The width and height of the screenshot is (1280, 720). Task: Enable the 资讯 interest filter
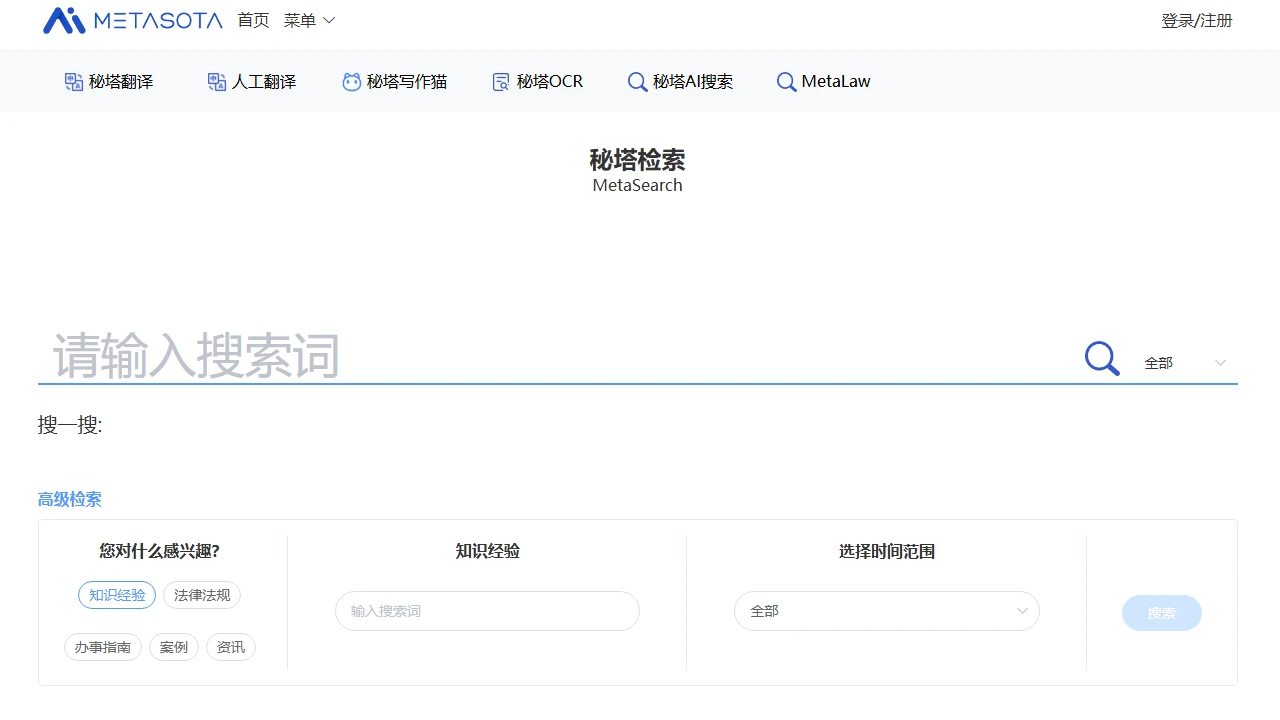(x=231, y=647)
